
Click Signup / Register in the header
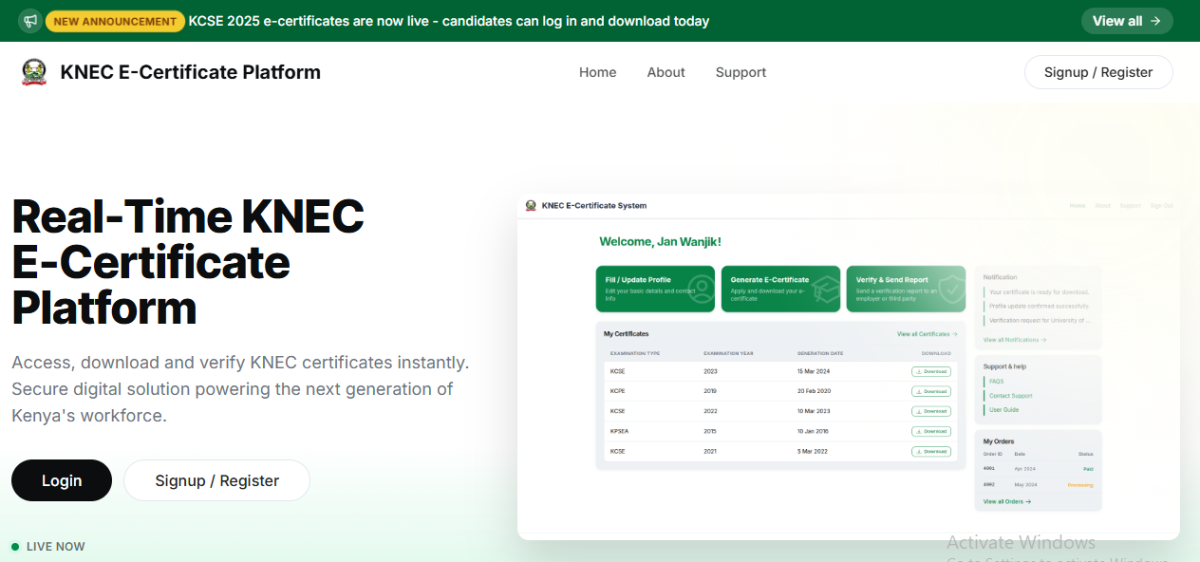pyautogui.click(x=1098, y=72)
